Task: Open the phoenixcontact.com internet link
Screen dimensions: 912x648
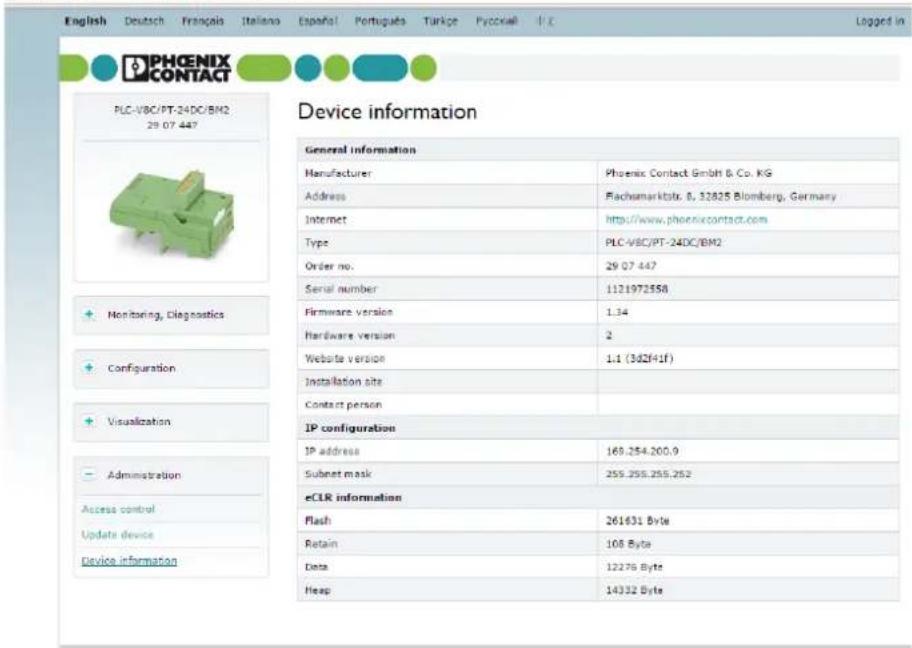Action: (686, 219)
